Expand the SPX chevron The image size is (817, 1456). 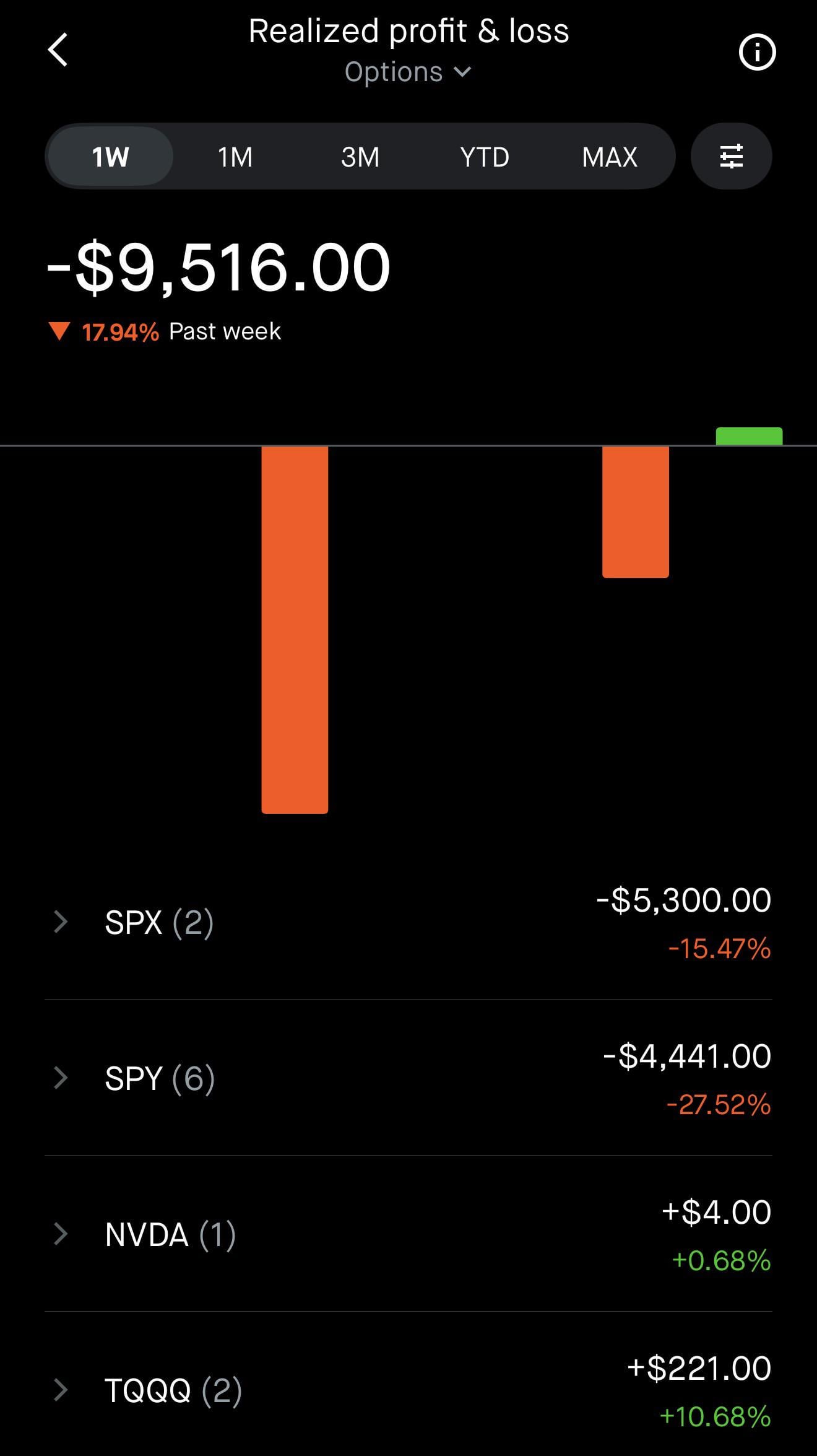[x=61, y=922]
